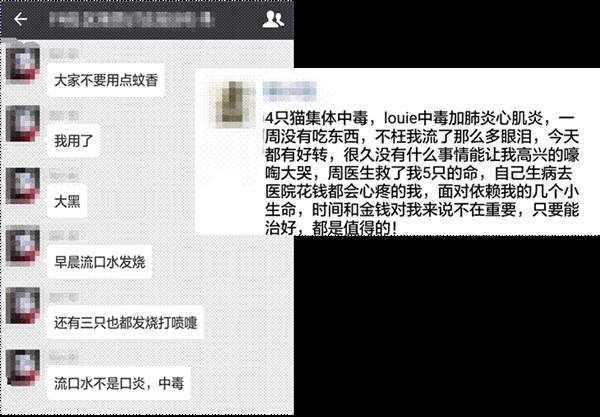Select the "早晨流口水发烧" message bubble
600x417 pixels.
click(99, 262)
